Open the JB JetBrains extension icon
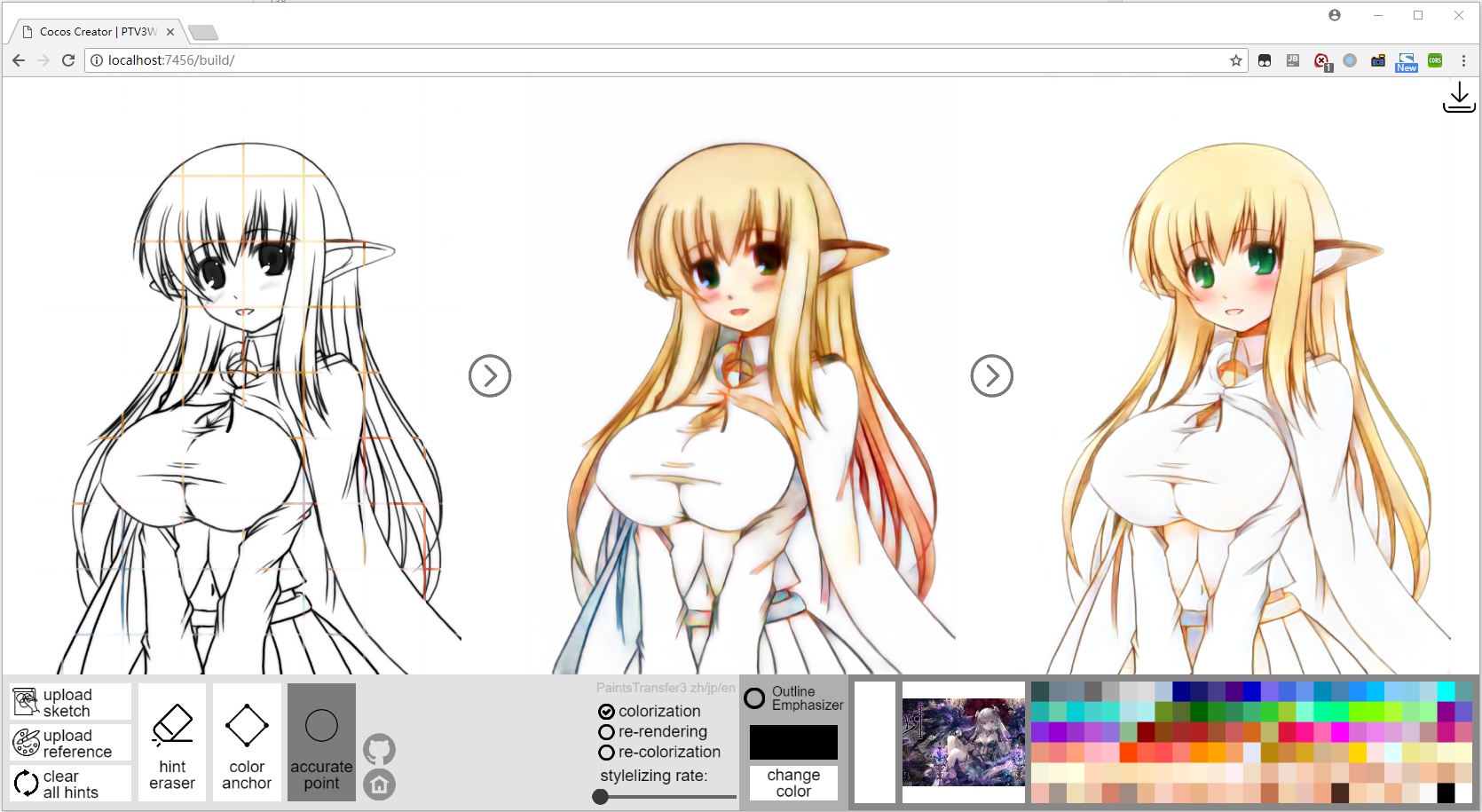The height and width of the screenshot is (812, 1482). tap(1293, 60)
